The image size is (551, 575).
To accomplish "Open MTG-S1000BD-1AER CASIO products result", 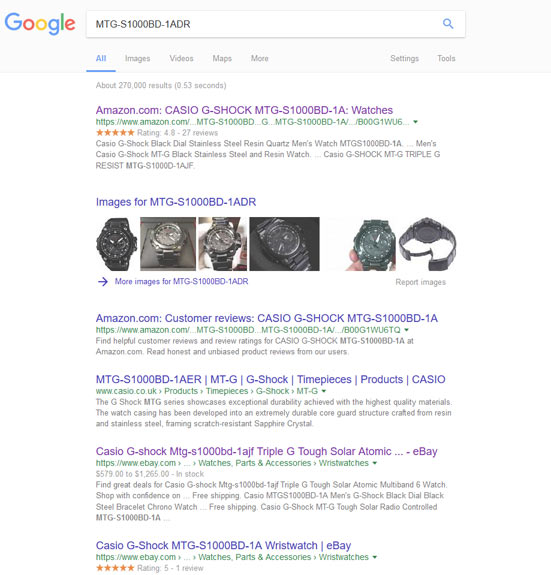I will coord(271,379).
